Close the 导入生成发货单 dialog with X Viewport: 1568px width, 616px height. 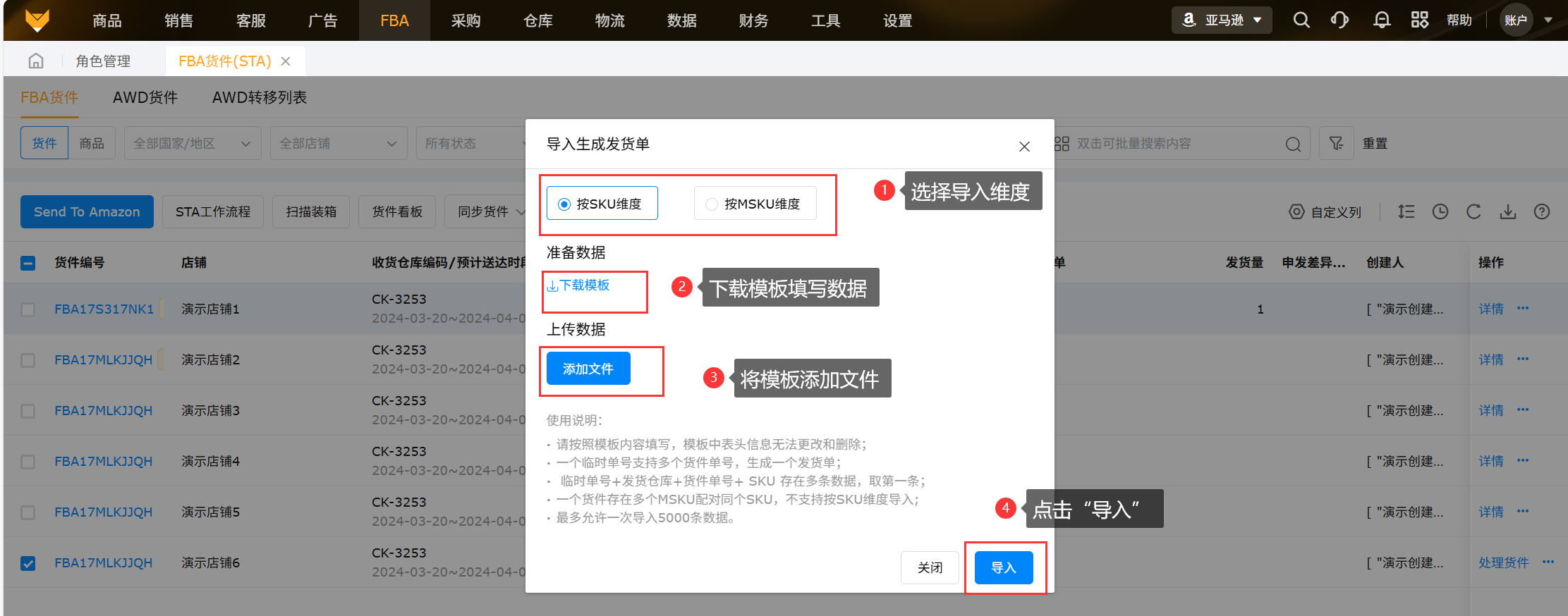tap(1024, 146)
